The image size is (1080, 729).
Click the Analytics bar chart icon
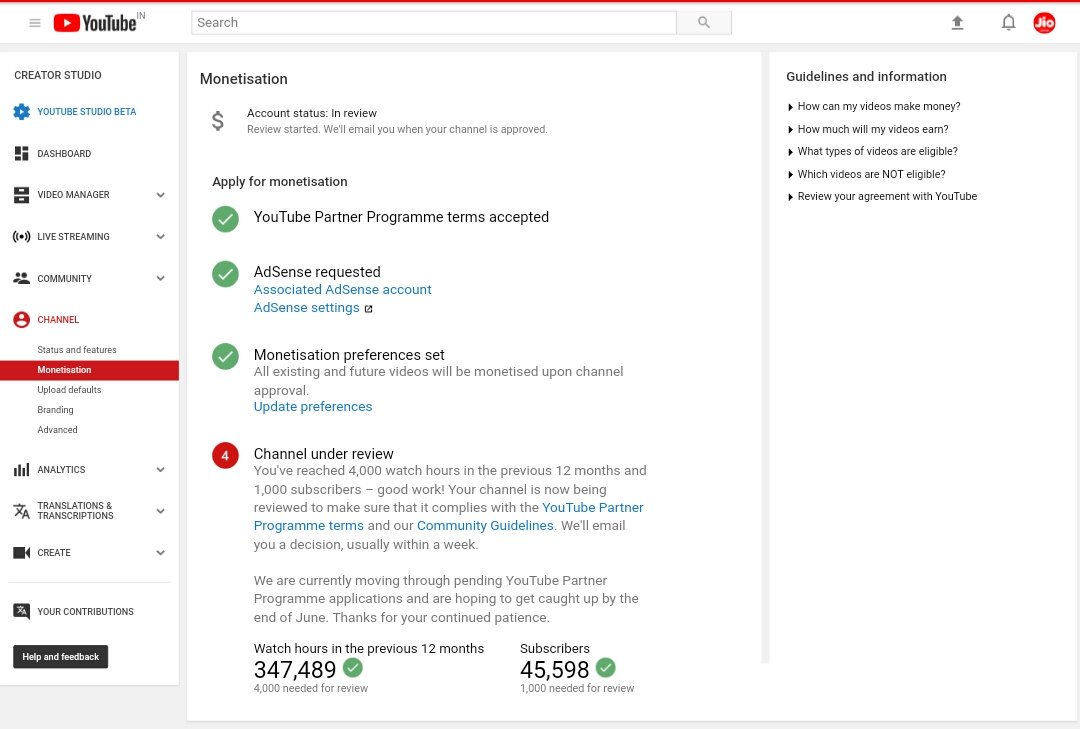click(21, 470)
